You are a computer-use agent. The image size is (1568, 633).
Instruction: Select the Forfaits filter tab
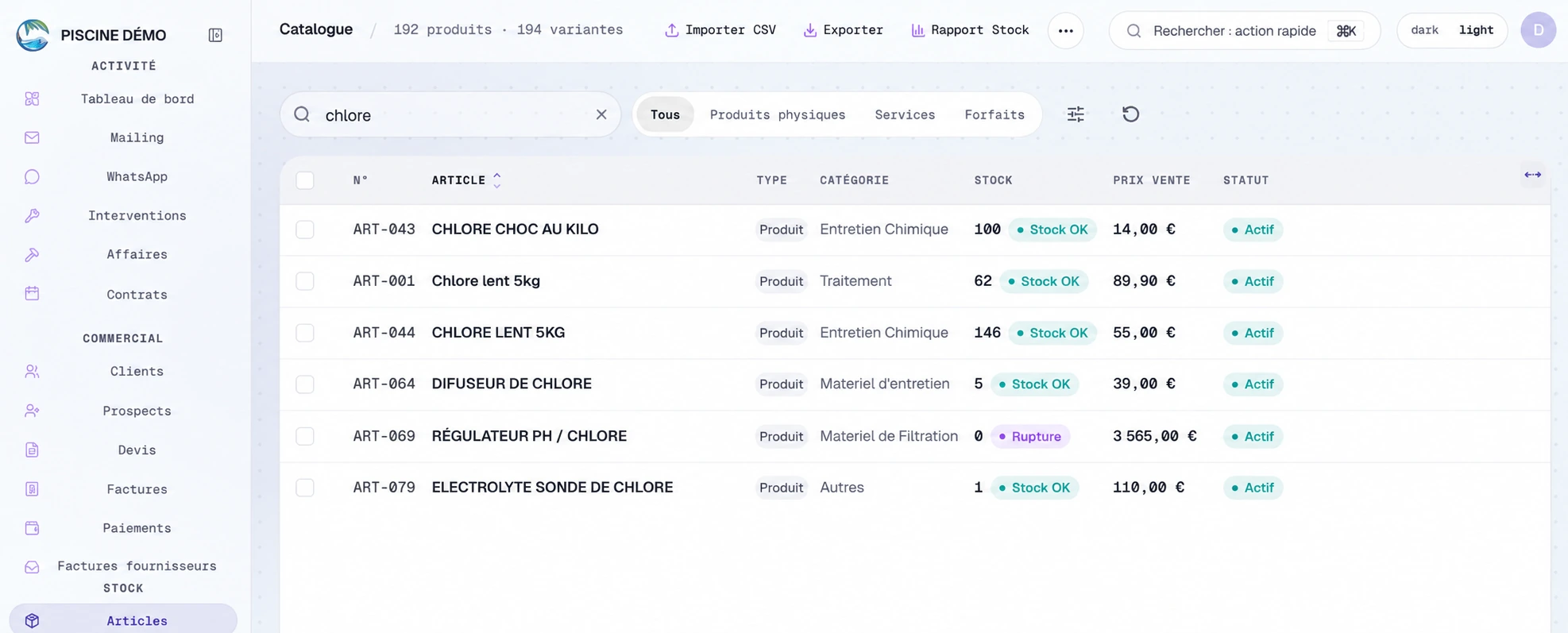tap(994, 114)
